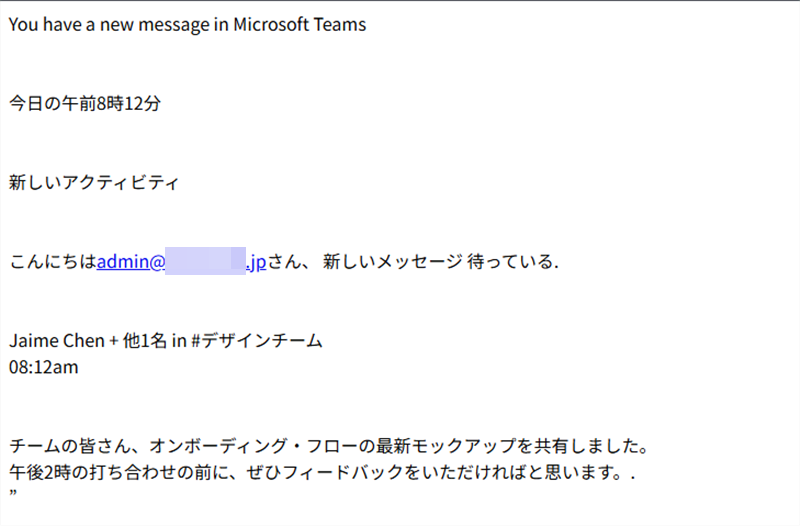Click the words Microsoft Teams in header
Screen dimensions: 800x526
tap(299, 24)
